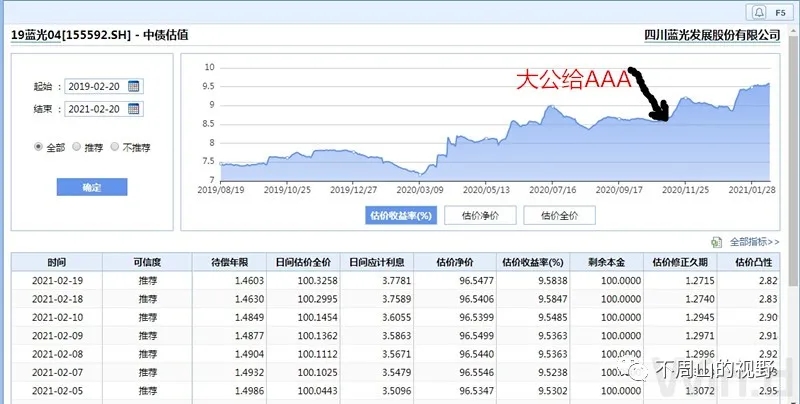This screenshot has height=404, width=800.
Task: Click the export icon beside 全部指标
Action: (x=717, y=242)
